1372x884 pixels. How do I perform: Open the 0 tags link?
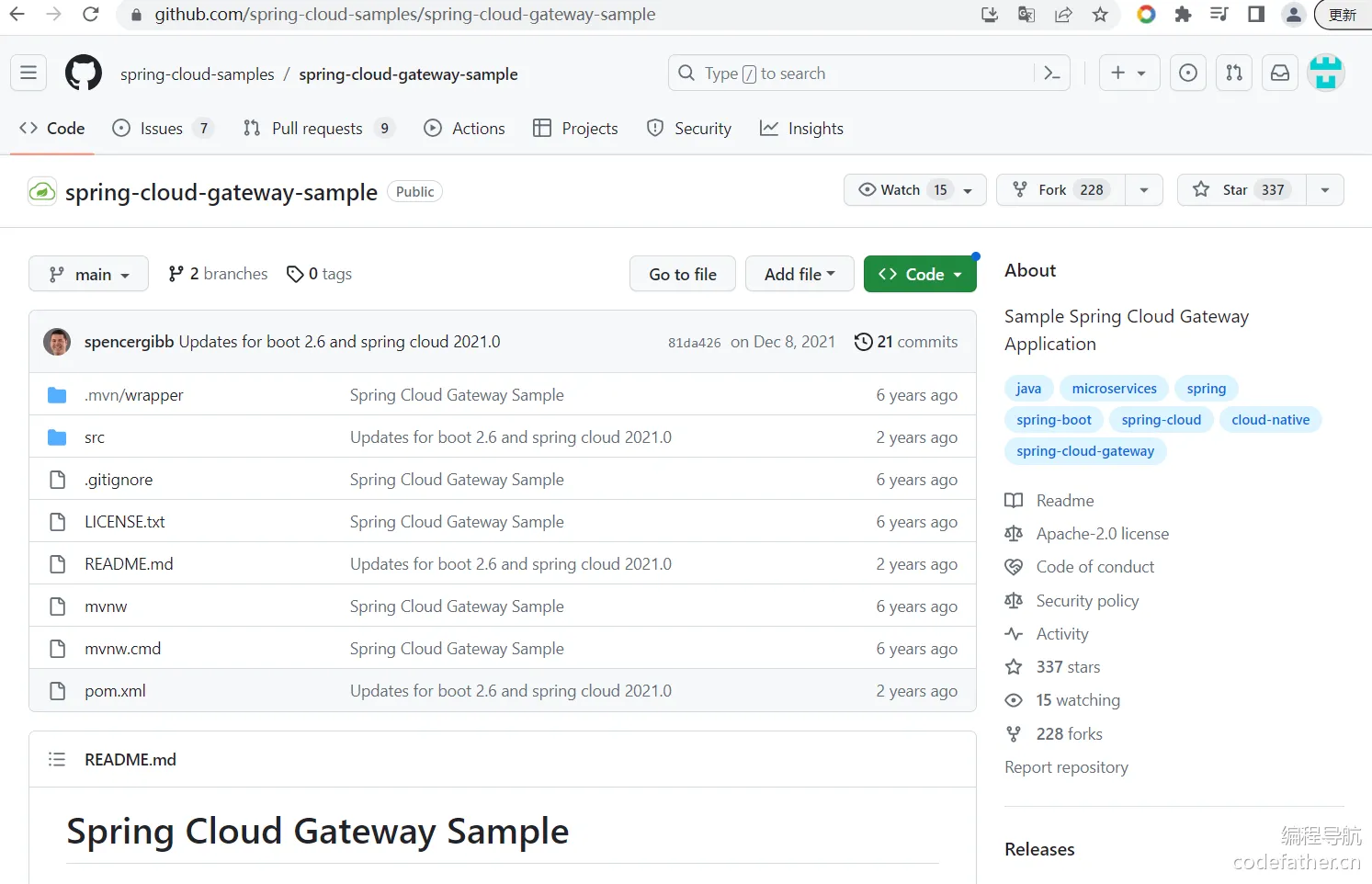point(319,274)
